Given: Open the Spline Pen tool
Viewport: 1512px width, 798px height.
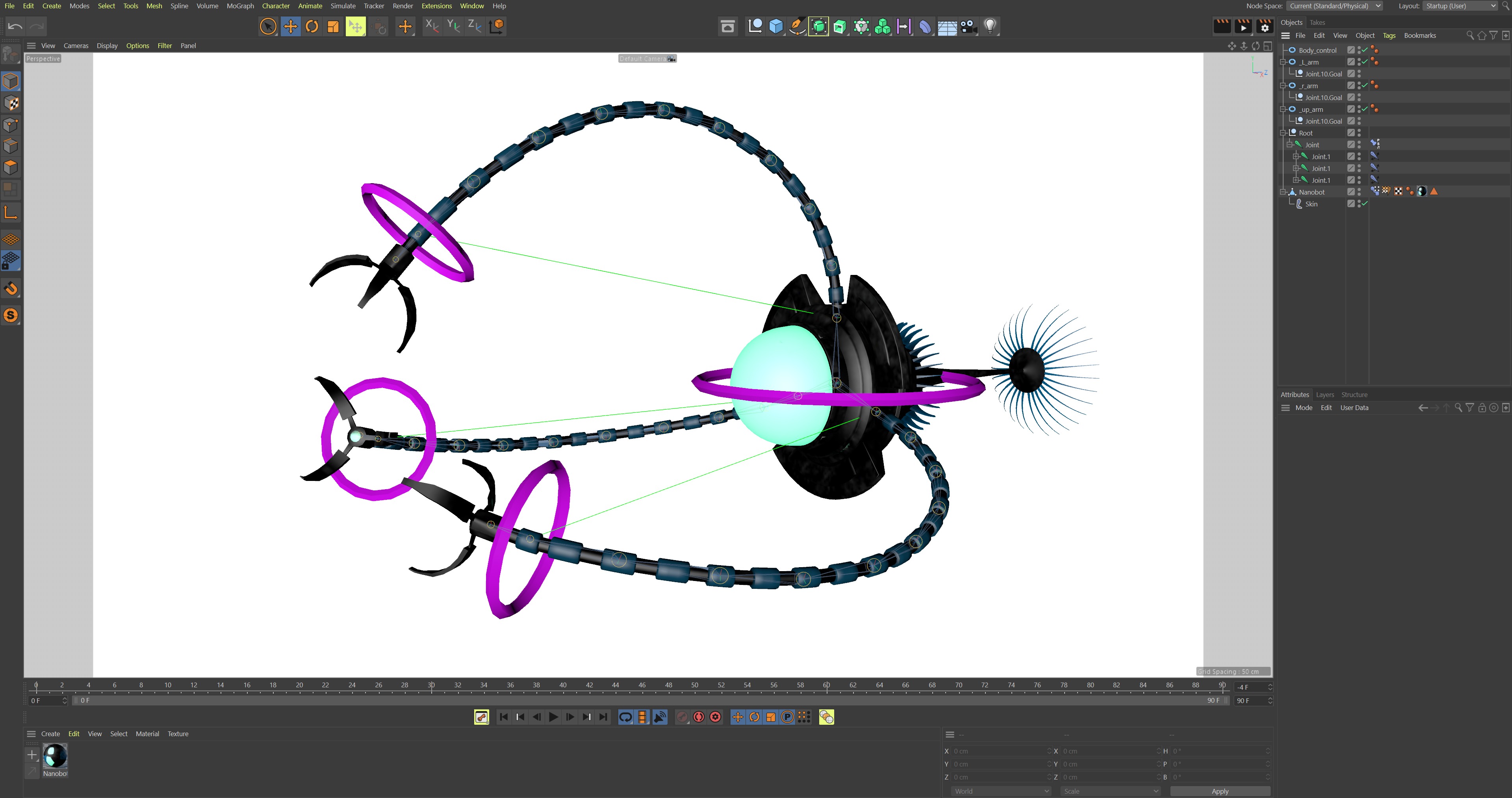Looking at the screenshot, I should click(x=797, y=26).
